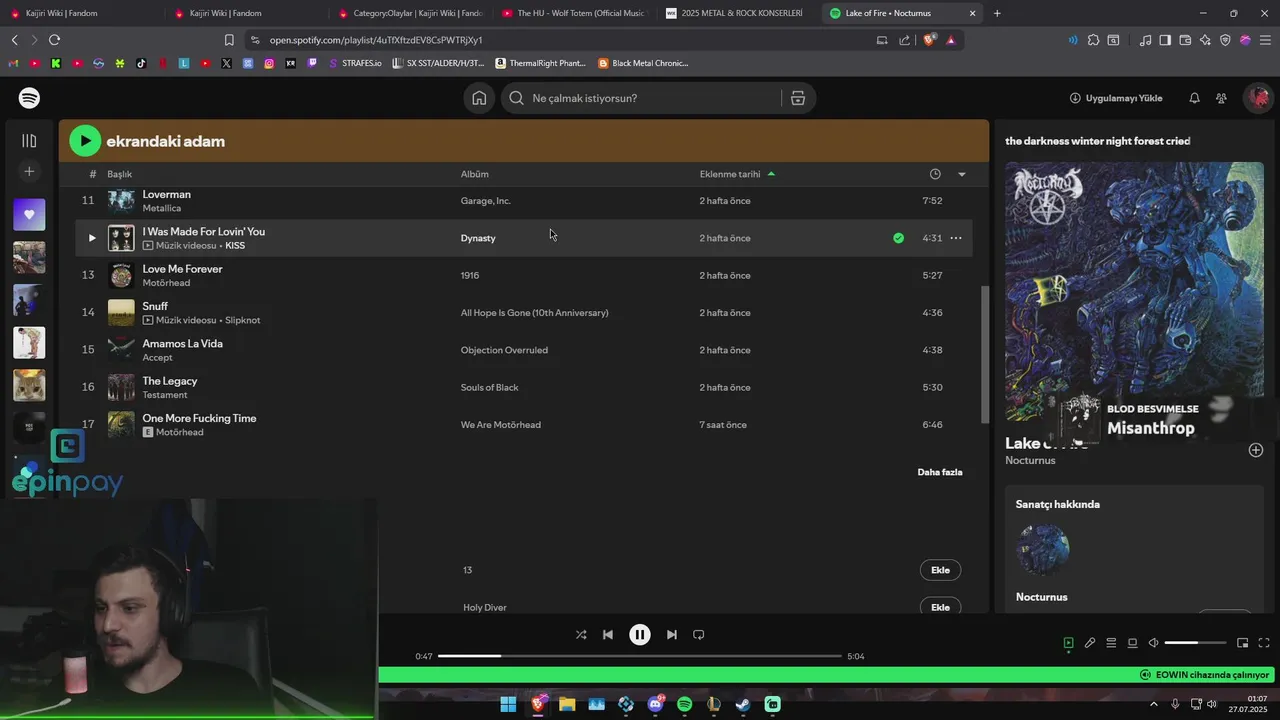Open the Motörhead artist link under Love Me Forever
Viewport: 1280px width, 720px height.
click(x=166, y=283)
